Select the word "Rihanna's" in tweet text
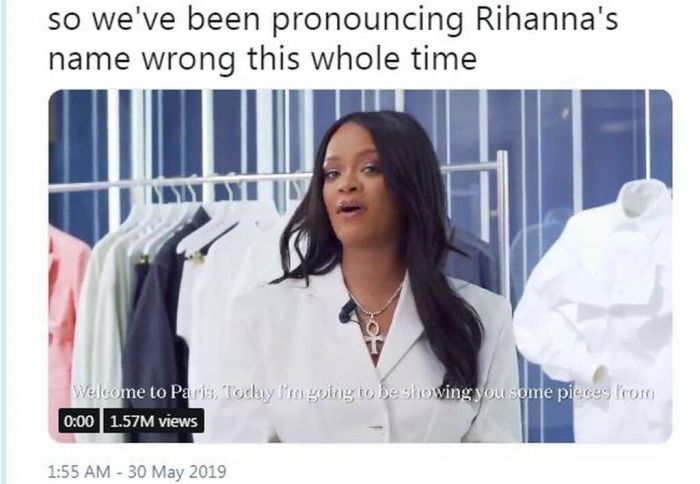The image size is (700, 484). click(x=546, y=20)
